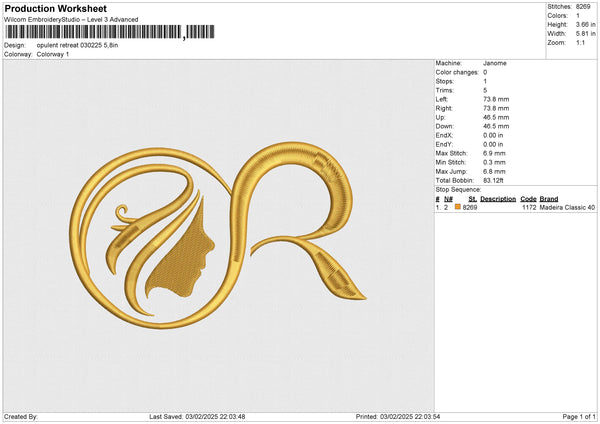Click the Brand column header

549,198
